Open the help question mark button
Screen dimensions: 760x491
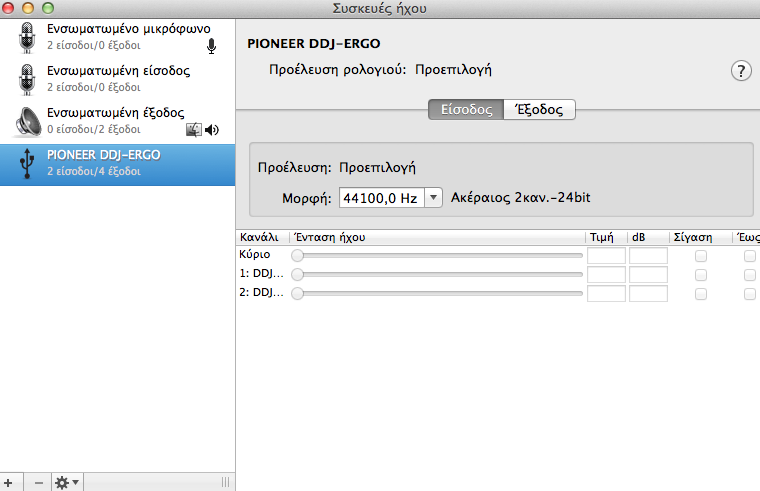(741, 71)
